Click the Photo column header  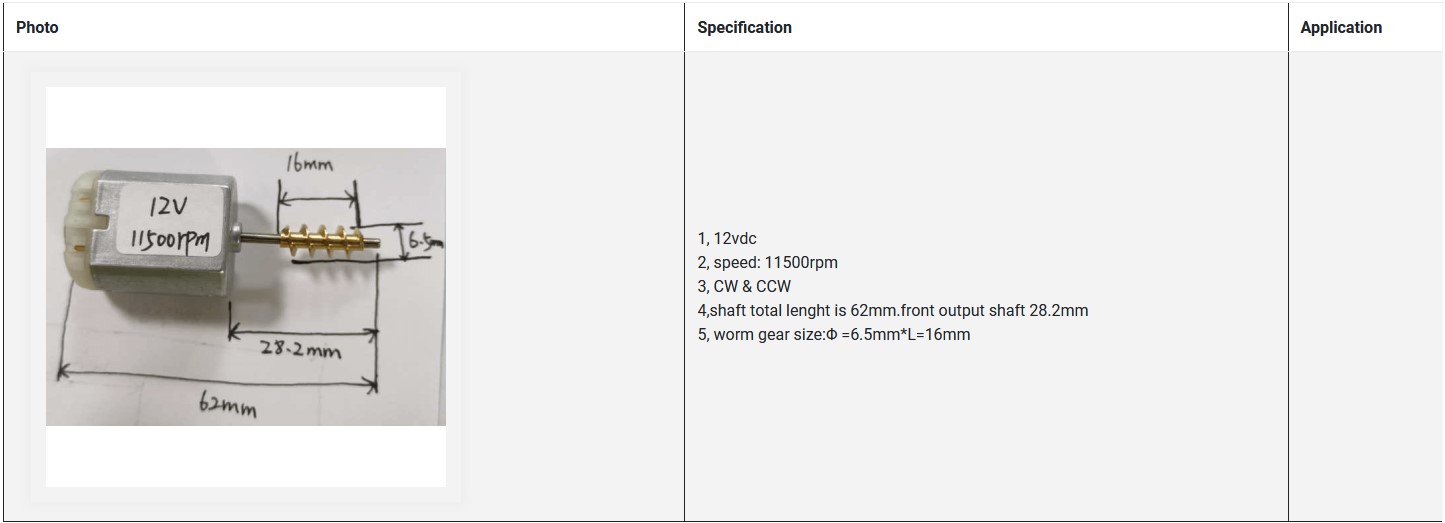click(x=37, y=28)
